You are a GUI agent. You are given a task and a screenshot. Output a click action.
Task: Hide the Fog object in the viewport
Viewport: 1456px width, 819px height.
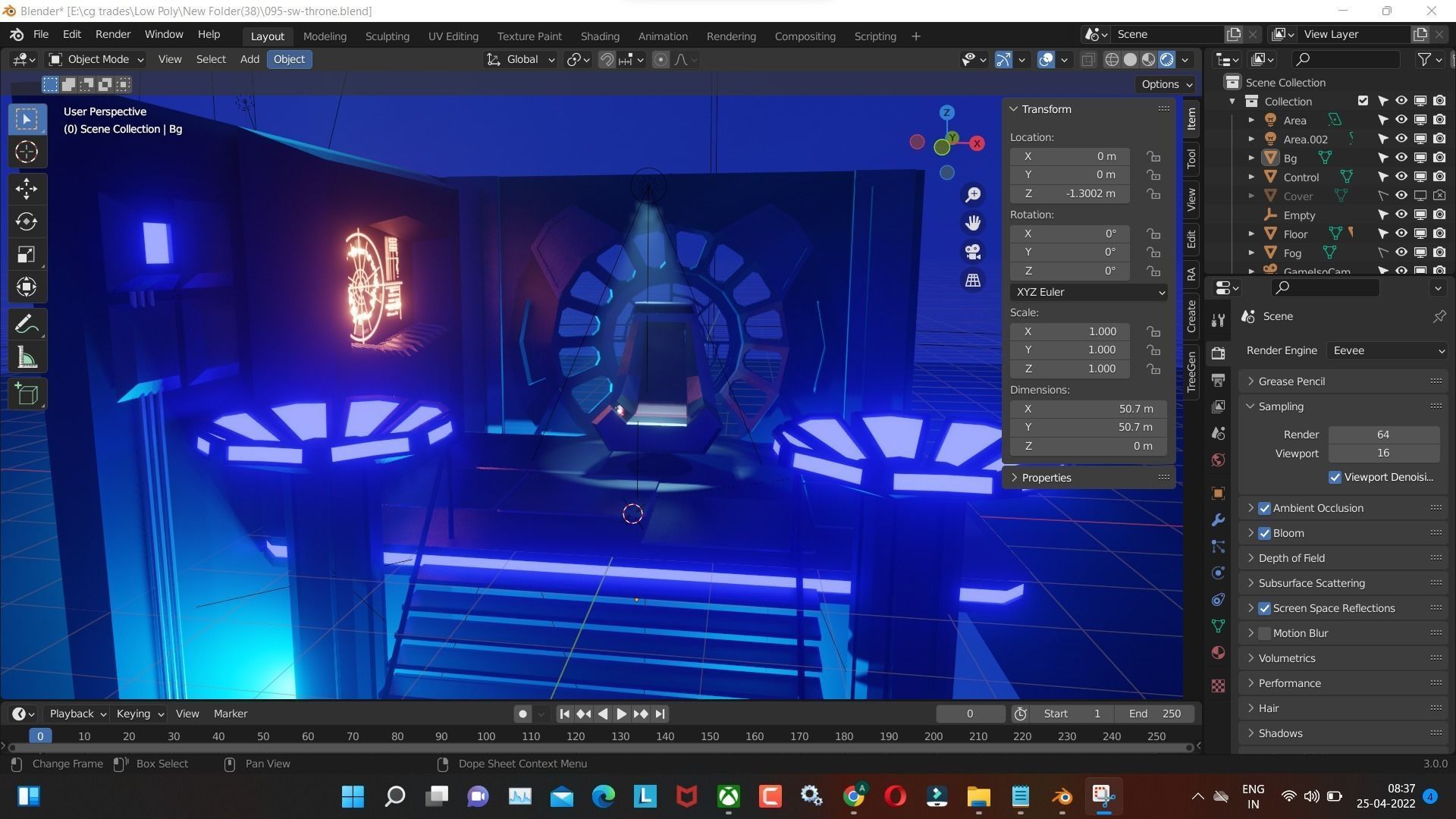(x=1401, y=253)
